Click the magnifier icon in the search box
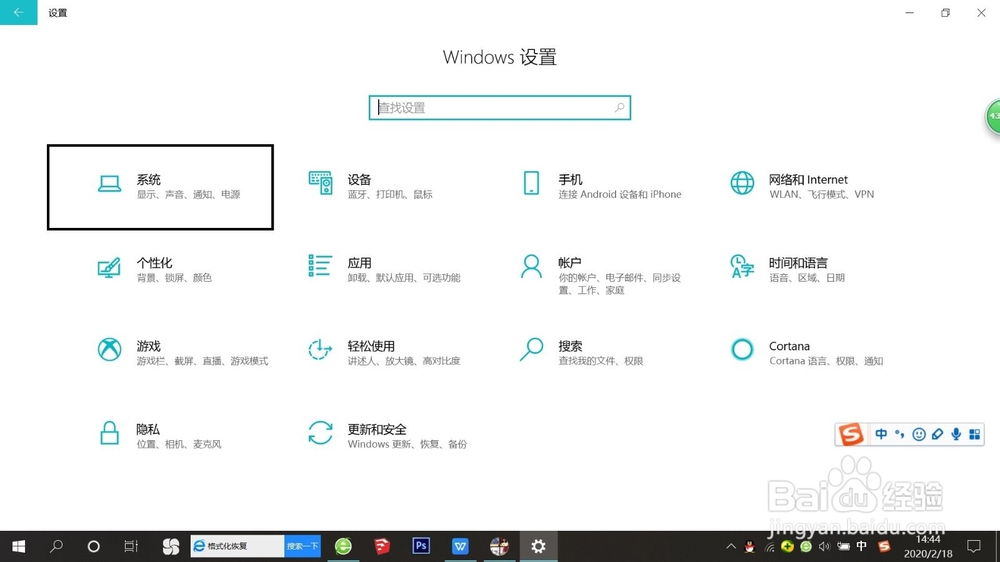Screen dimensions: 1000x562 [619, 108]
